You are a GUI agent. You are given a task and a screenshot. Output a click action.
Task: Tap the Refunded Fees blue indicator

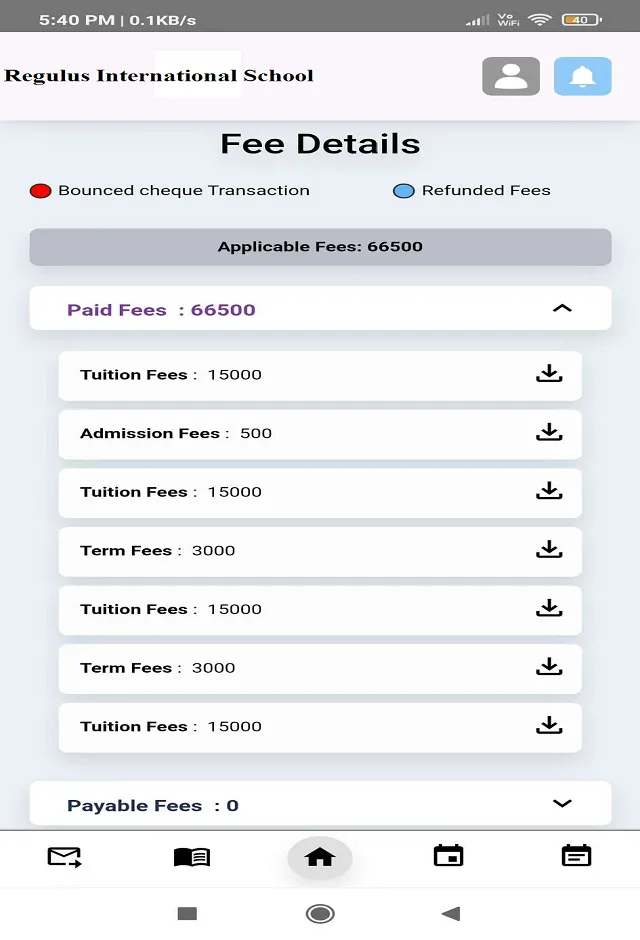pos(403,189)
